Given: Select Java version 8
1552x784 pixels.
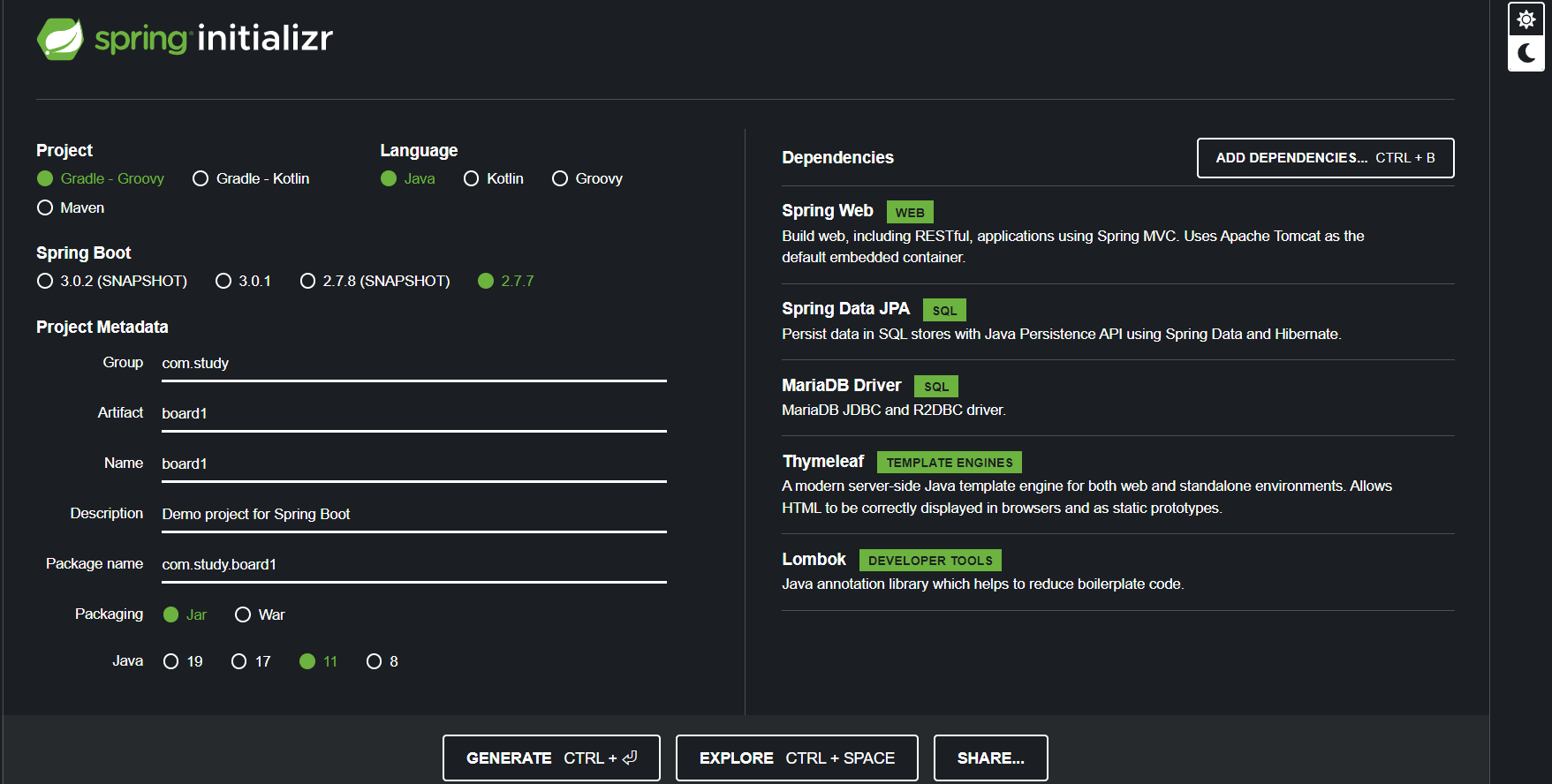Looking at the screenshot, I should click(x=382, y=661).
